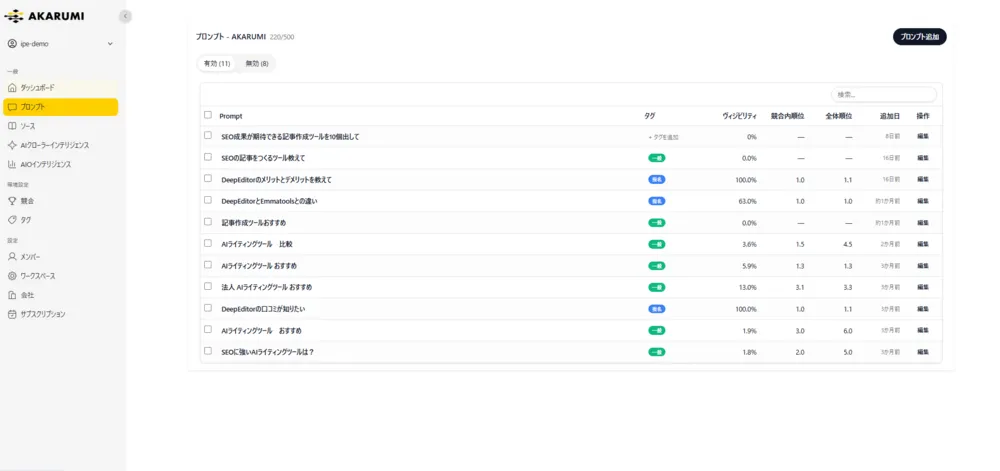
Task: Click prompt text DeepEditorのメリットとデメリットを教えて
Action: click(x=276, y=180)
